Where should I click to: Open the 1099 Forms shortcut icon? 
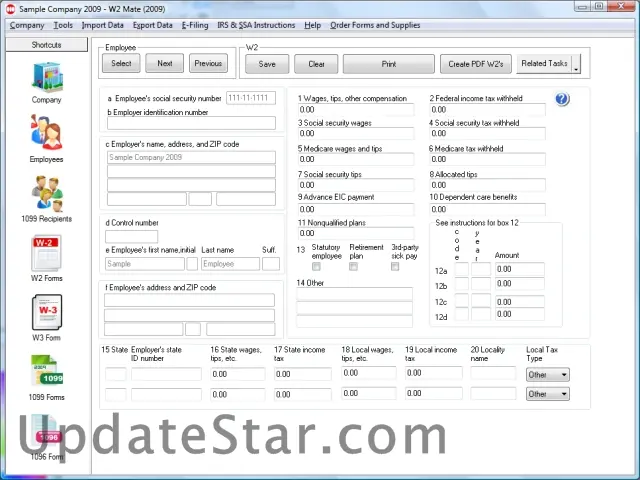point(47,371)
